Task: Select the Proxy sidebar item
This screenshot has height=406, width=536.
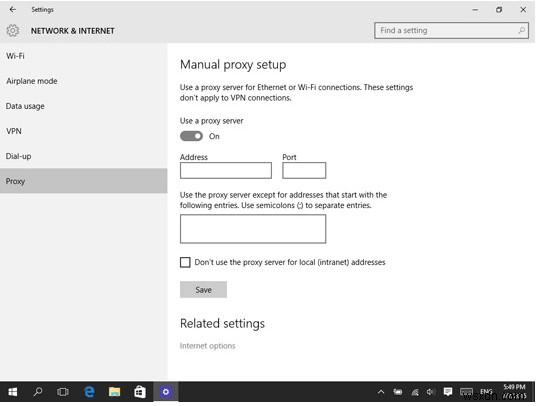Action: coord(83,181)
